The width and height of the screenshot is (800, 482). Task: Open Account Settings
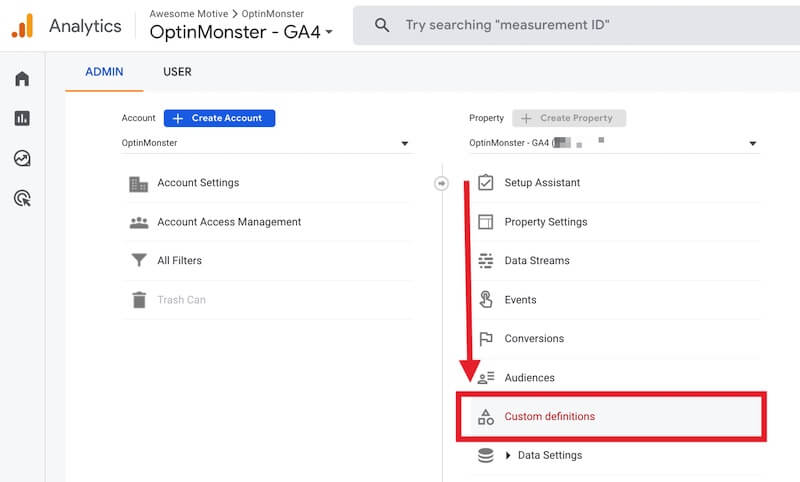coord(198,183)
